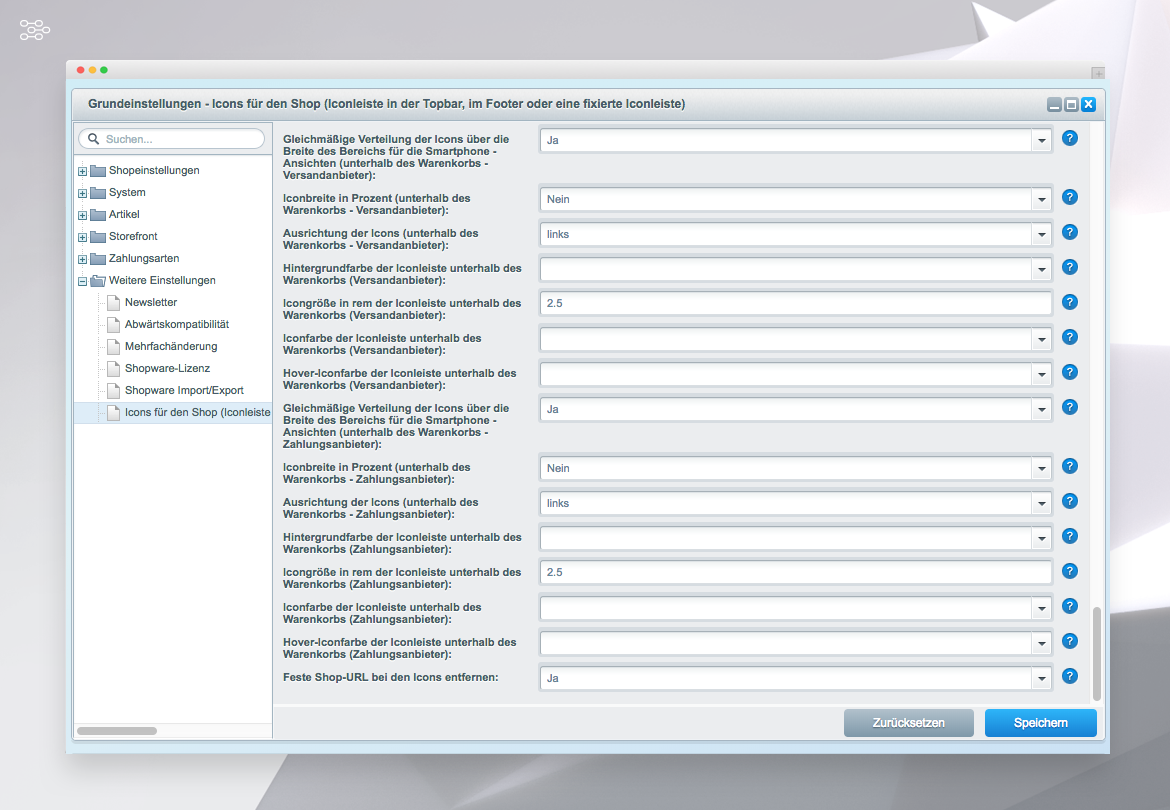Expand the Shopeinstellungen folder
1170x810 pixels.
pyautogui.click(x=82, y=172)
